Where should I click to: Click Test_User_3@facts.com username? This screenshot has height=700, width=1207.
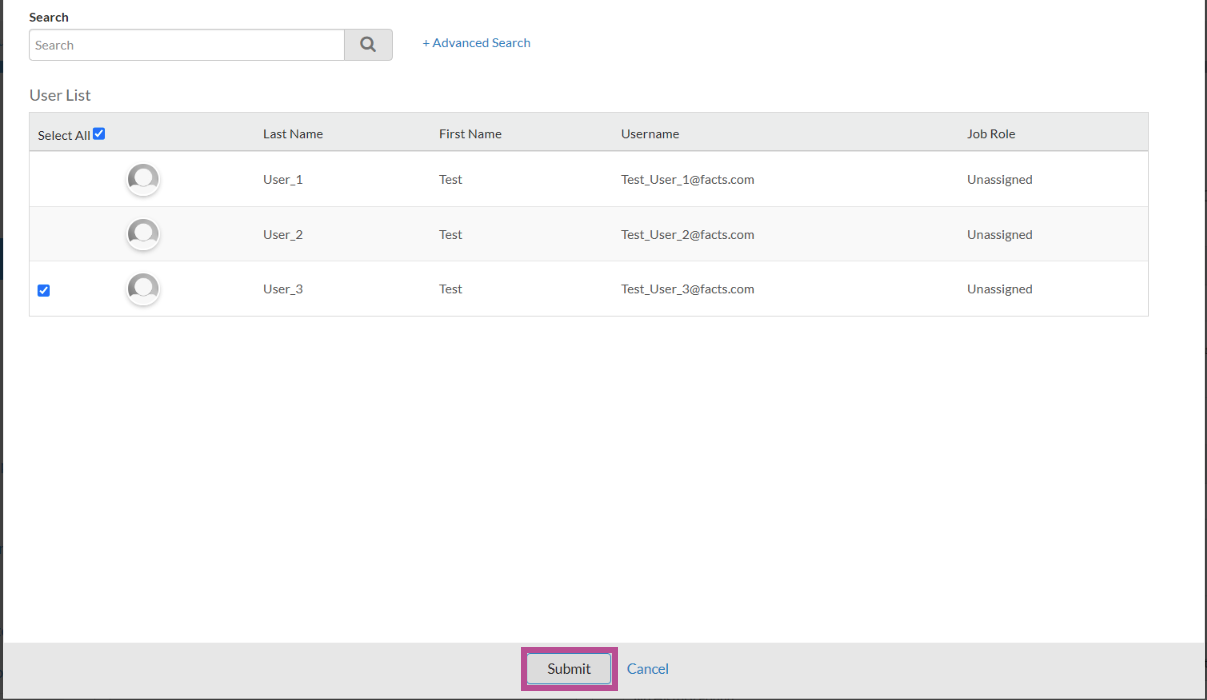(687, 289)
